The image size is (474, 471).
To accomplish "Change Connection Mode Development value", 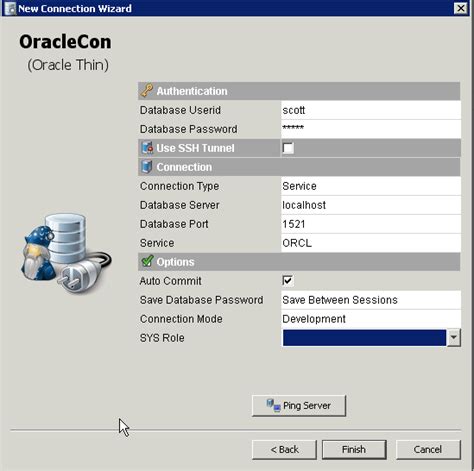I will [371, 319].
